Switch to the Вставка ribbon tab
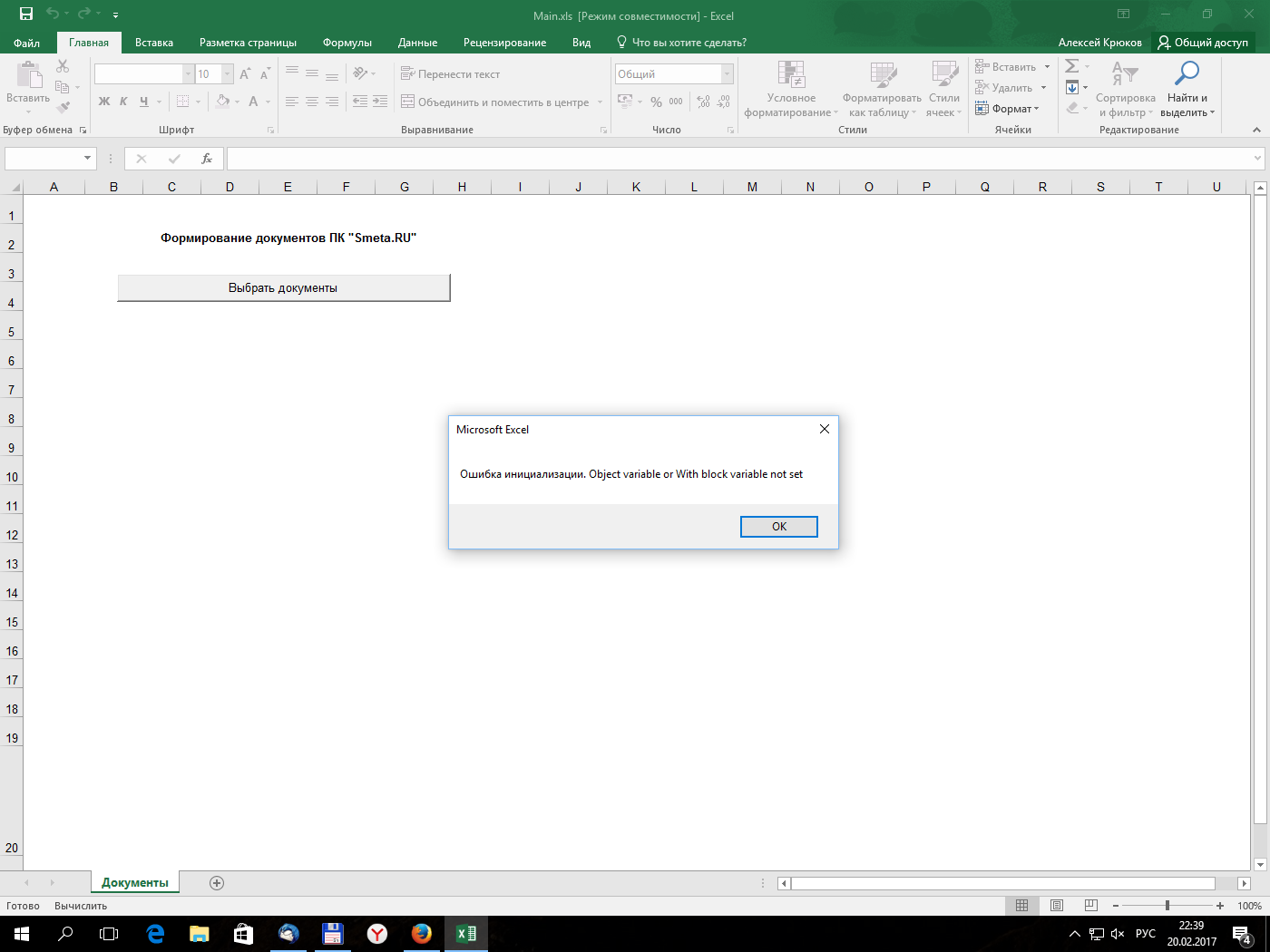This screenshot has height=952, width=1270. (x=154, y=43)
